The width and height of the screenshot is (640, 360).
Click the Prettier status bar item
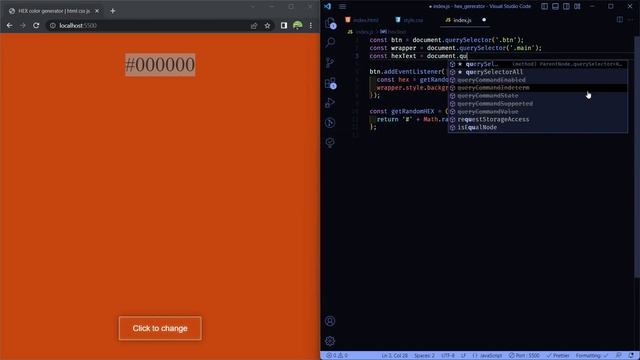tap(558, 356)
